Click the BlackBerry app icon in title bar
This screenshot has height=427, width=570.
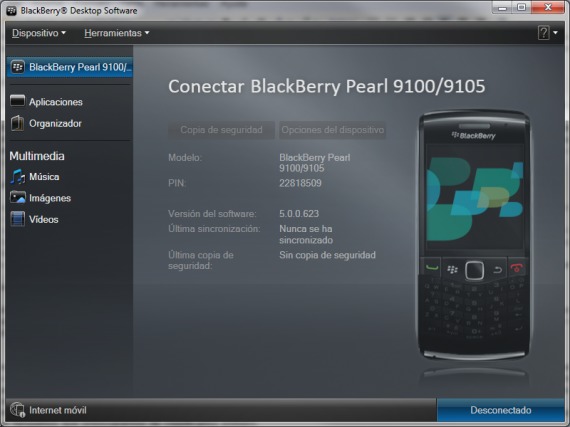(x=12, y=11)
